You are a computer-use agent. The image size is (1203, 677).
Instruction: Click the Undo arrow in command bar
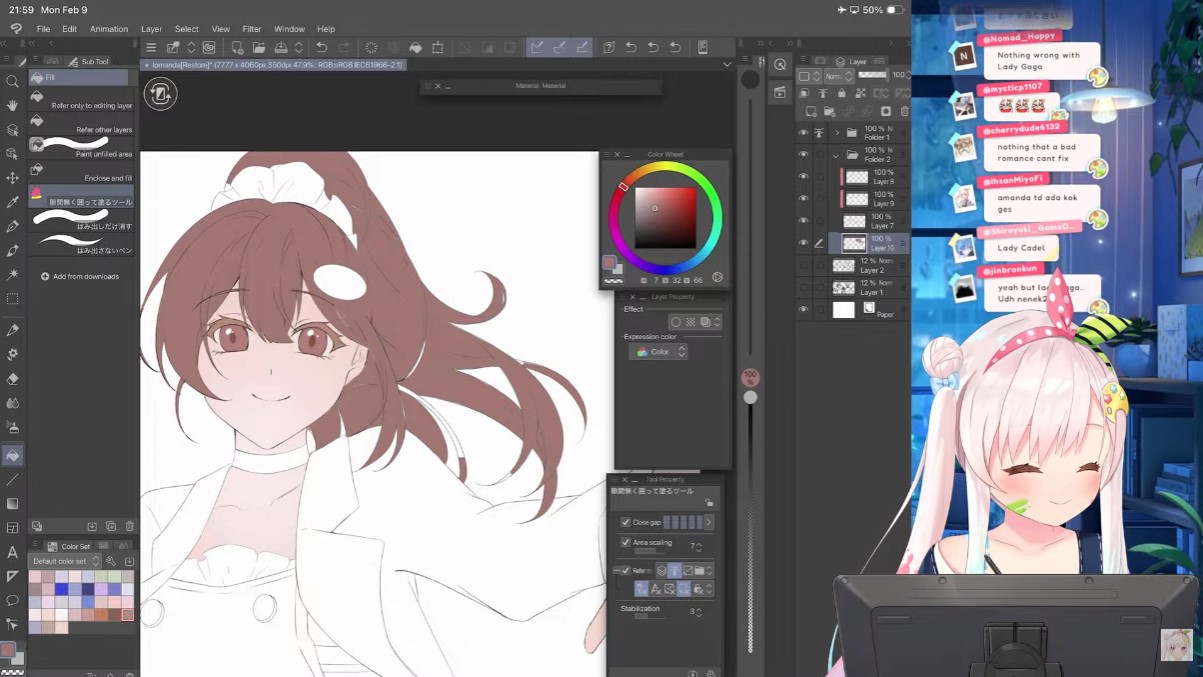click(321, 48)
